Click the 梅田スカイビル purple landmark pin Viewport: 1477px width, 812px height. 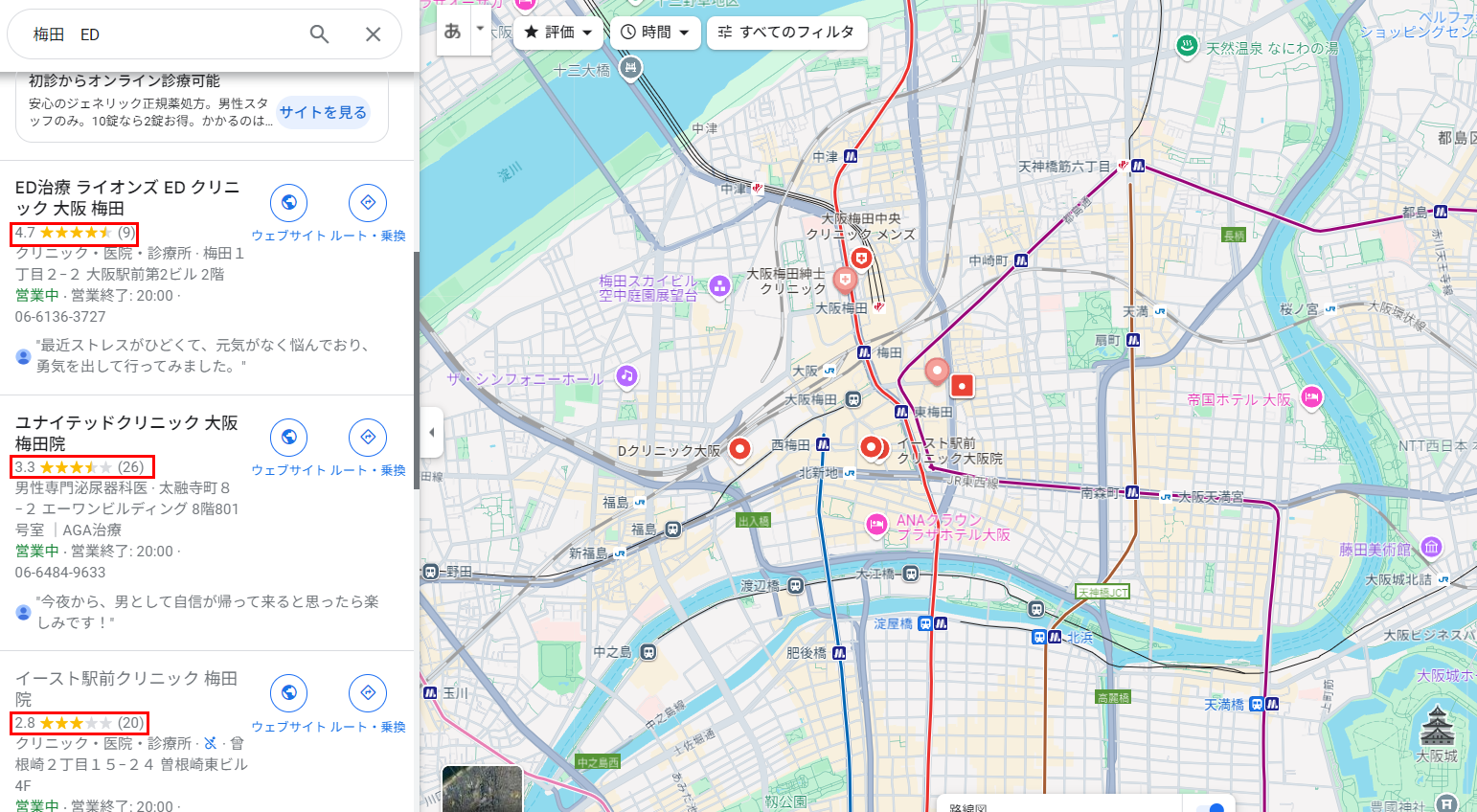click(x=719, y=285)
